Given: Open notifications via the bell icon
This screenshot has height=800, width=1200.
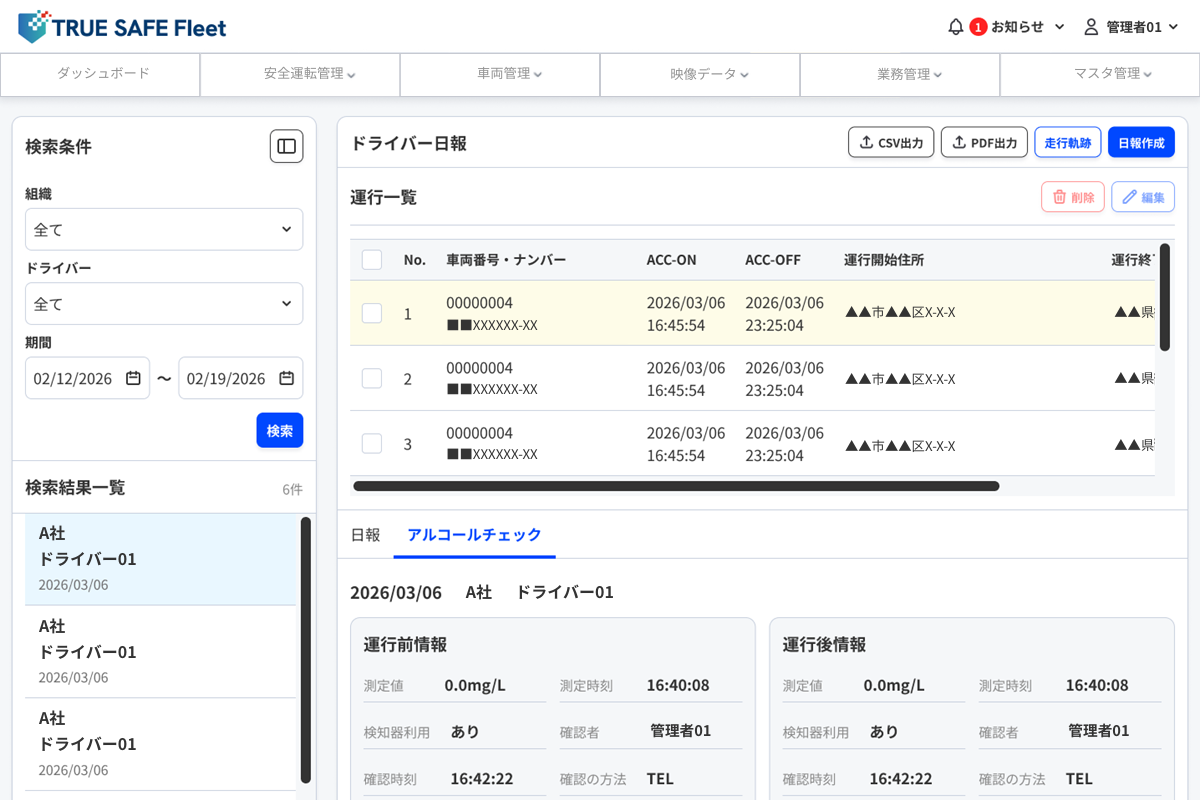Looking at the screenshot, I should [956, 27].
